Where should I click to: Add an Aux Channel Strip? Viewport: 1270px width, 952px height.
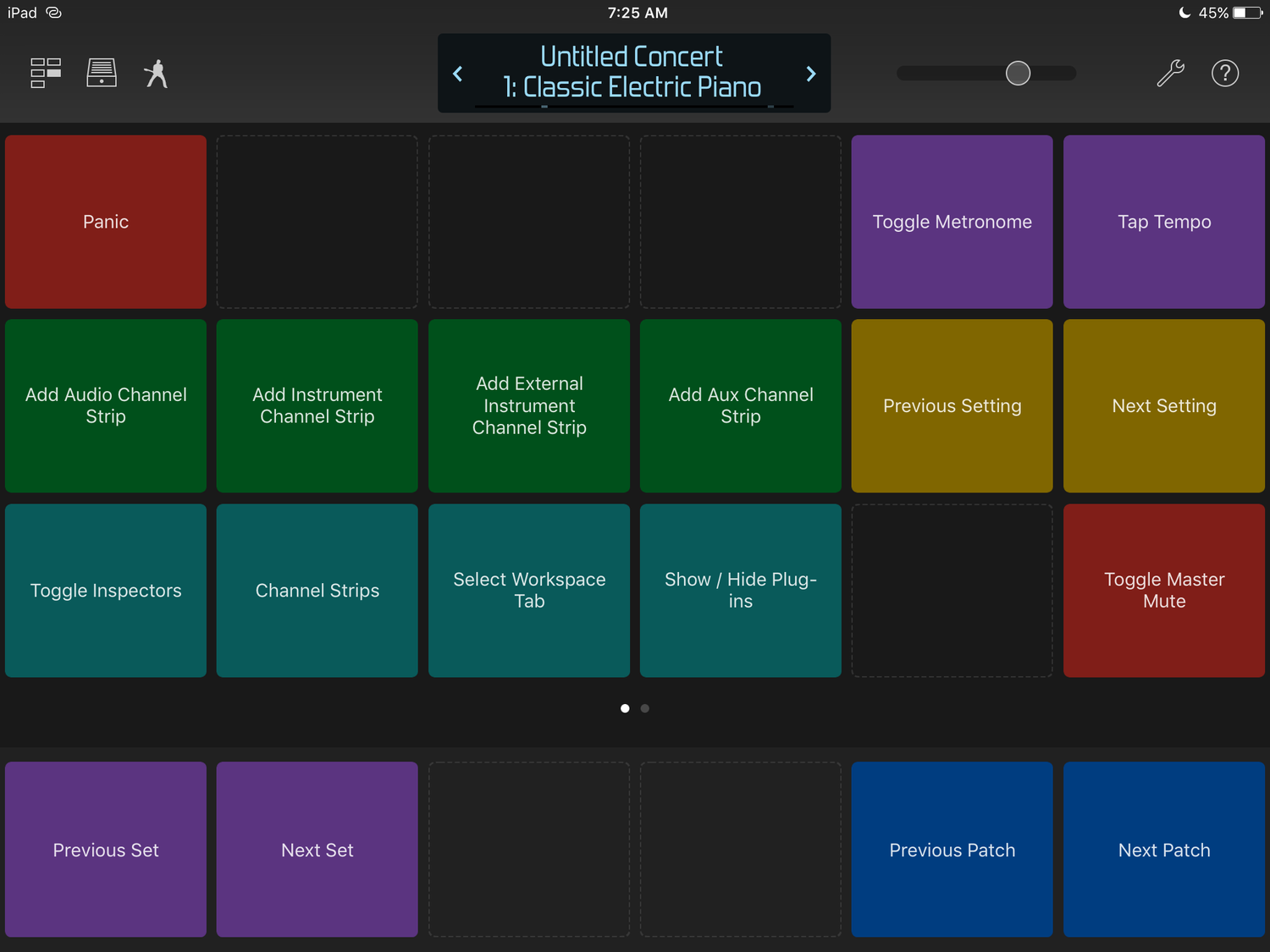click(740, 406)
